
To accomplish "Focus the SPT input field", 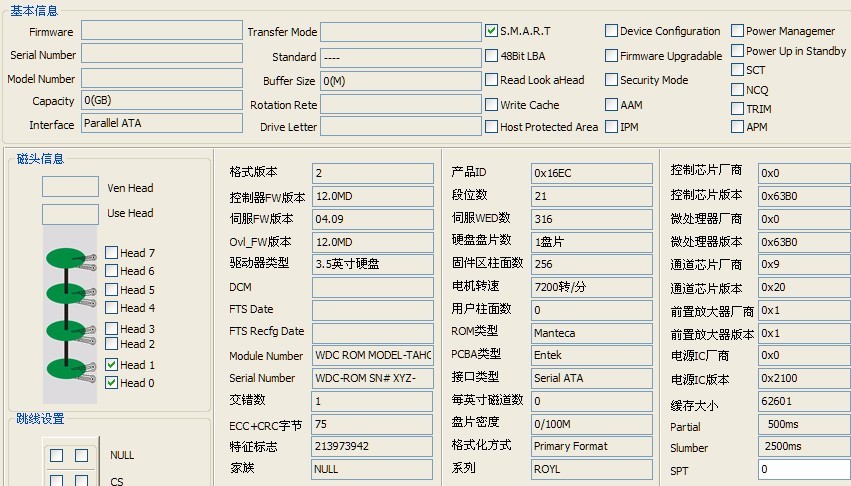I will (x=804, y=469).
